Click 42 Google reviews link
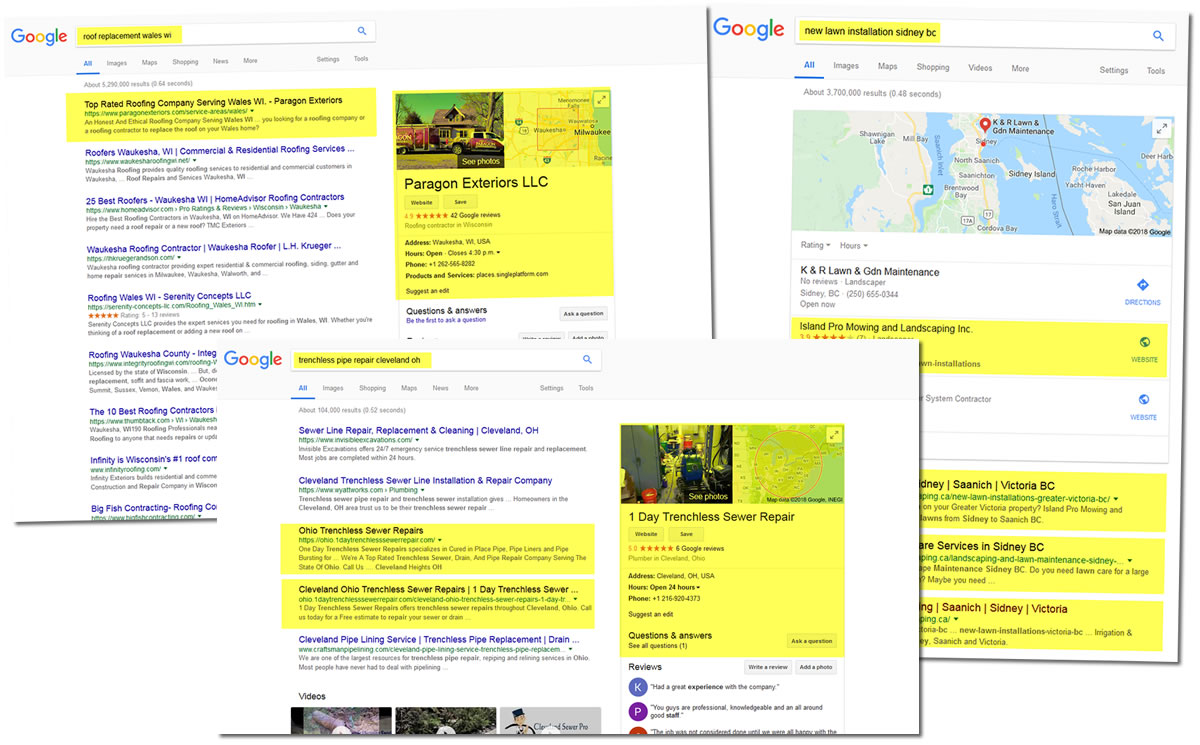The width and height of the screenshot is (1200, 745). coord(475,215)
